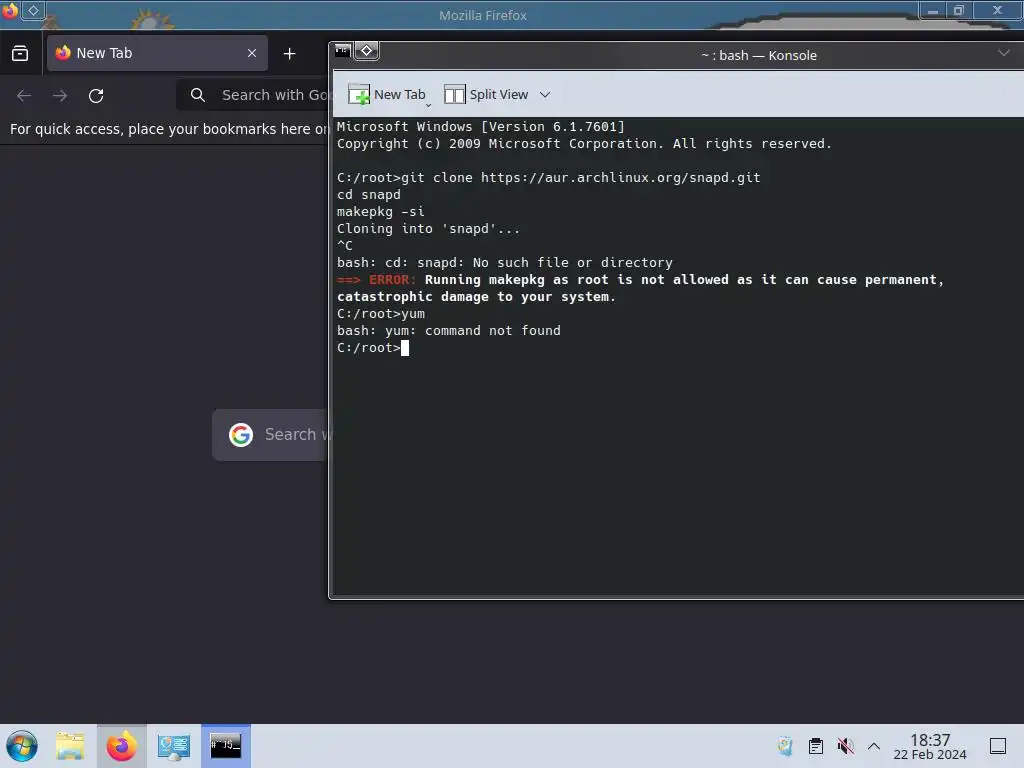The width and height of the screenshot is (1024, 768).
Task: Toggle the Firefox window pin icon
Action: (33, 10)
